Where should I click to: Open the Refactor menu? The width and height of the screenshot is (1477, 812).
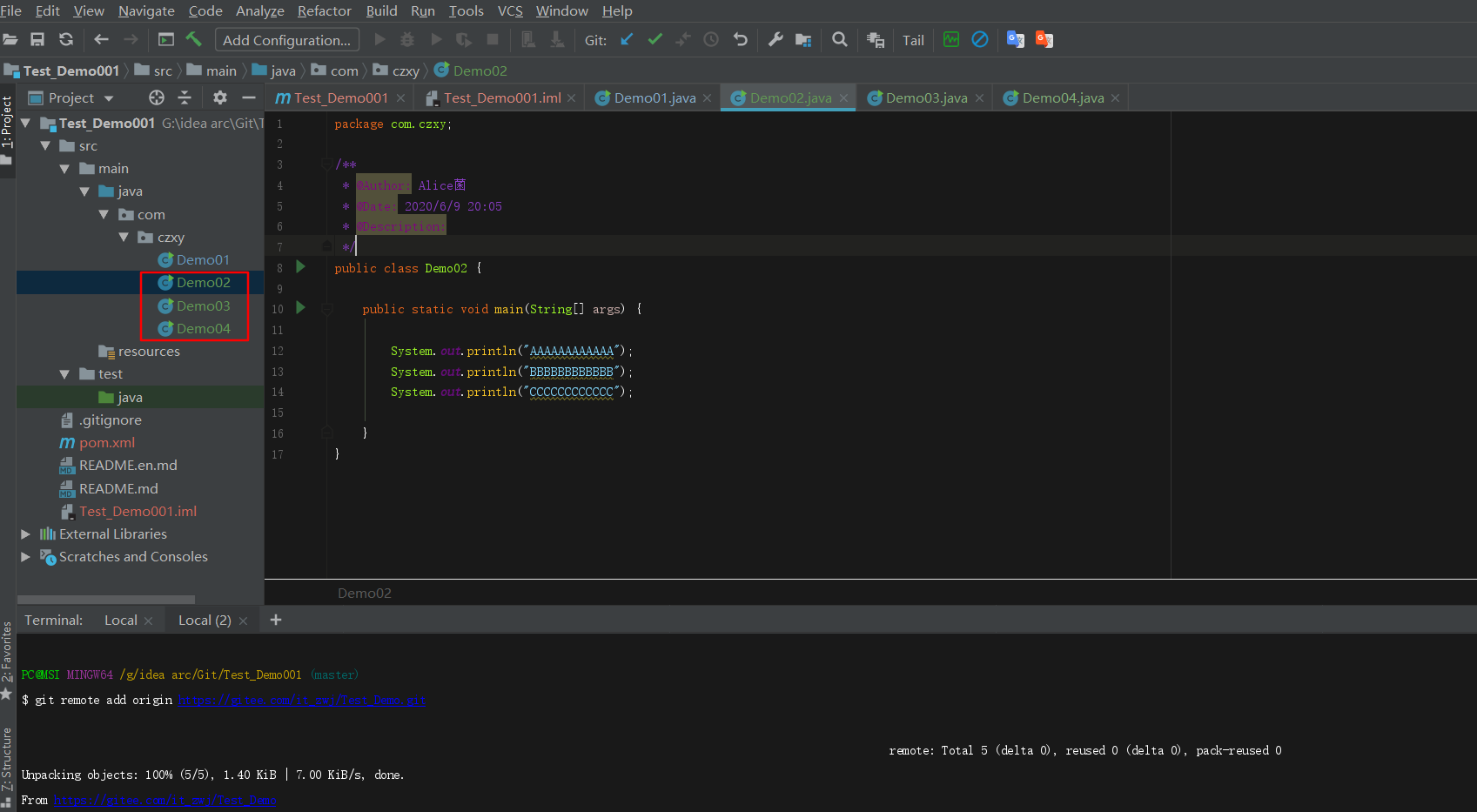[x=325, y=10]
